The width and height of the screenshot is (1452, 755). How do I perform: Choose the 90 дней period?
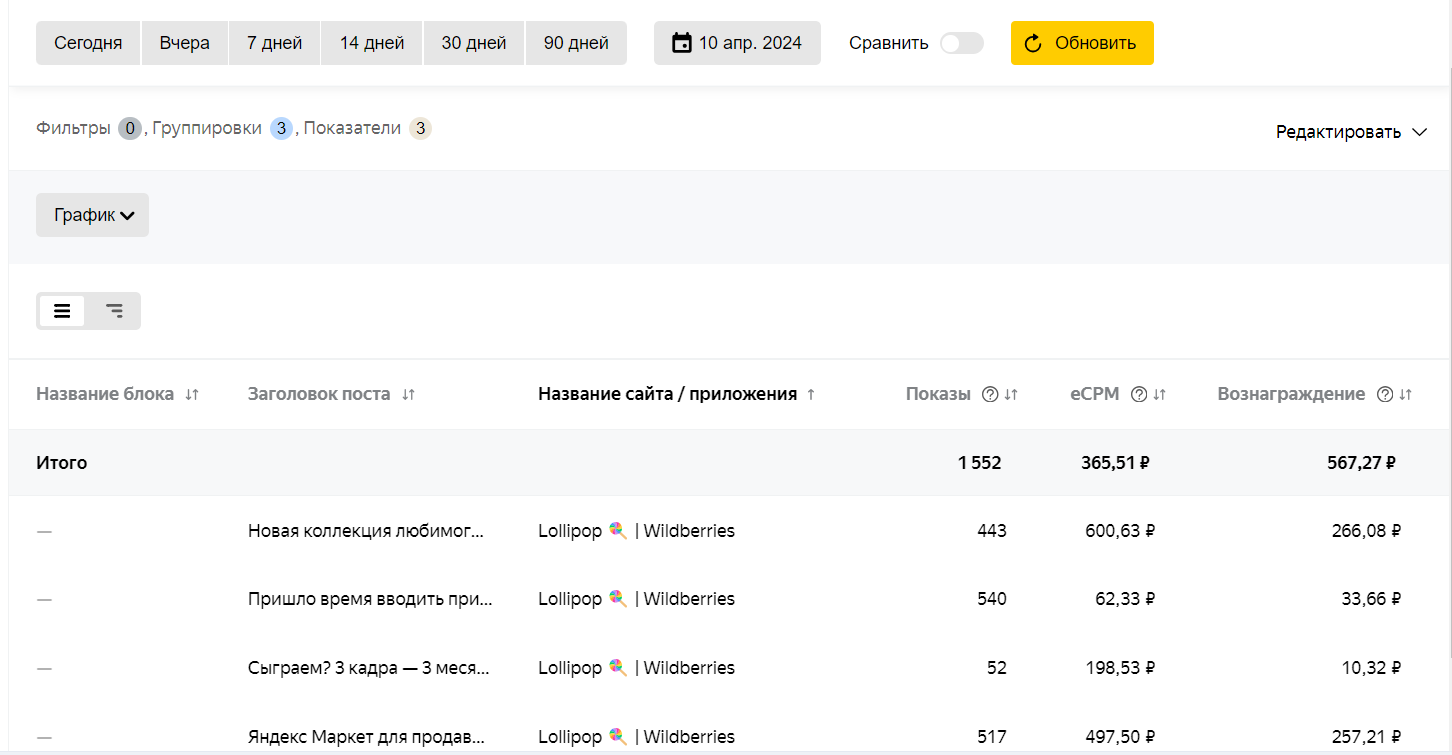[576, 43]
